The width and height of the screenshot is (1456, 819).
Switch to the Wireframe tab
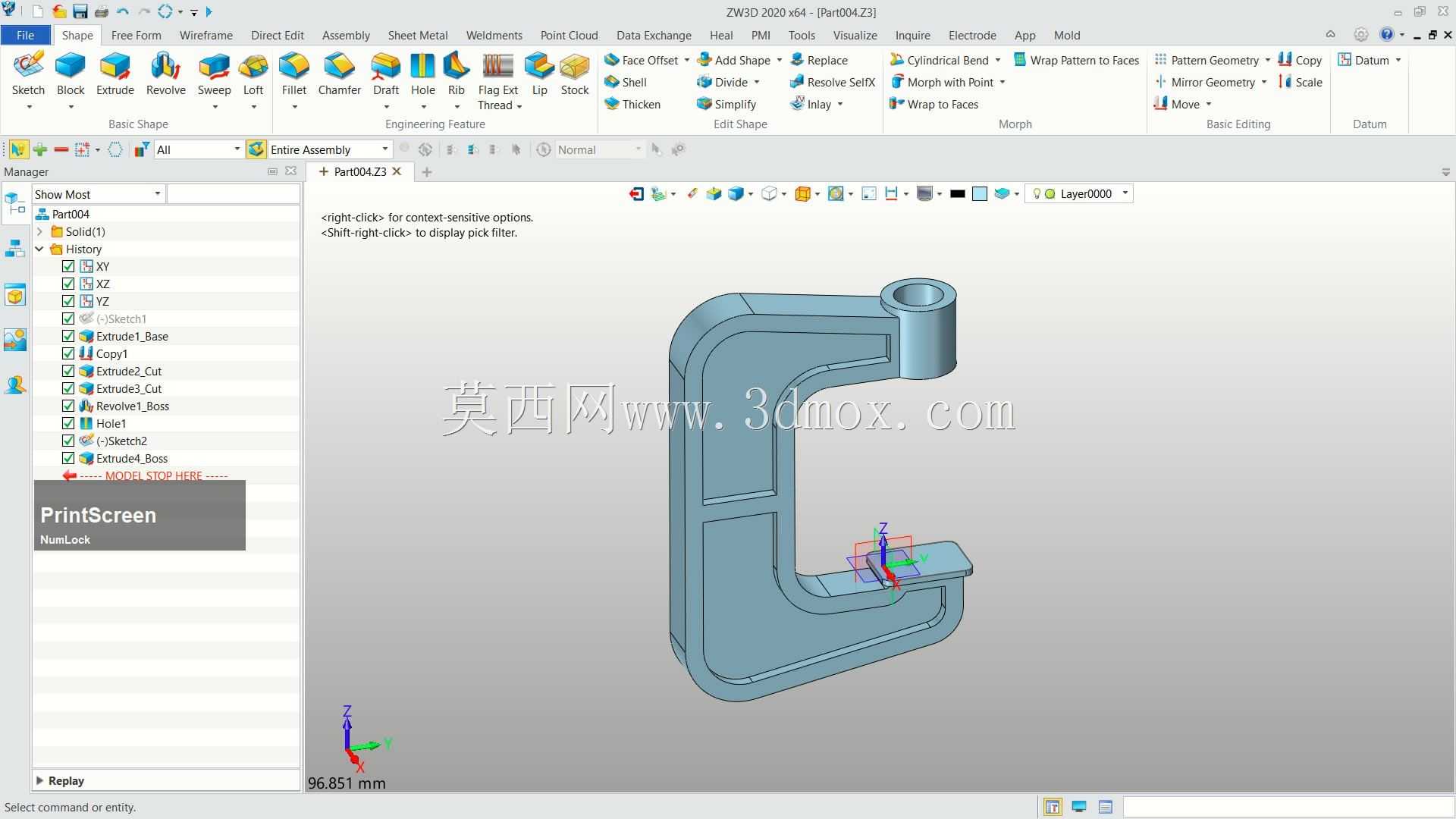point(206,35)
